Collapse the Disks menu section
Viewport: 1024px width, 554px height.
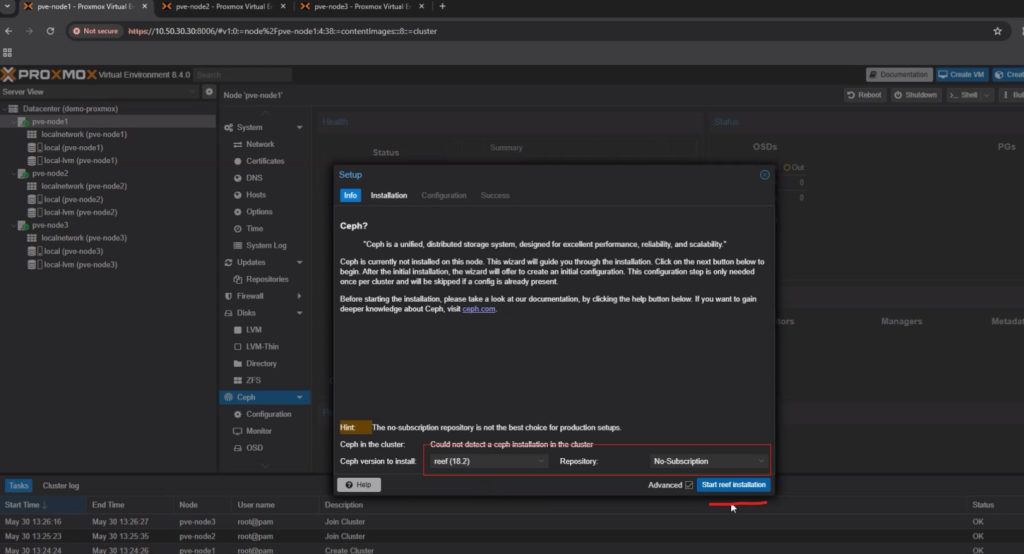point(300,313)
